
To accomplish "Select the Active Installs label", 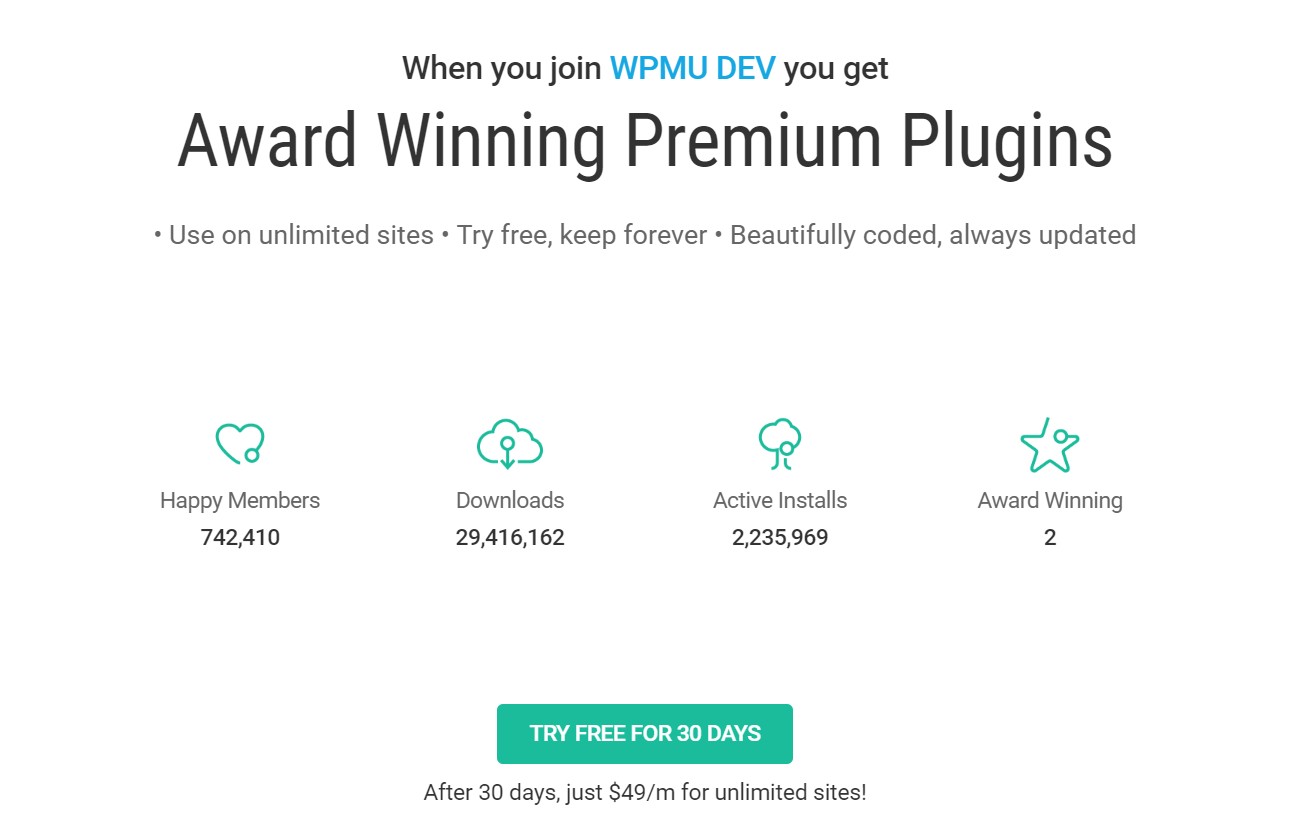I will 780,500.
